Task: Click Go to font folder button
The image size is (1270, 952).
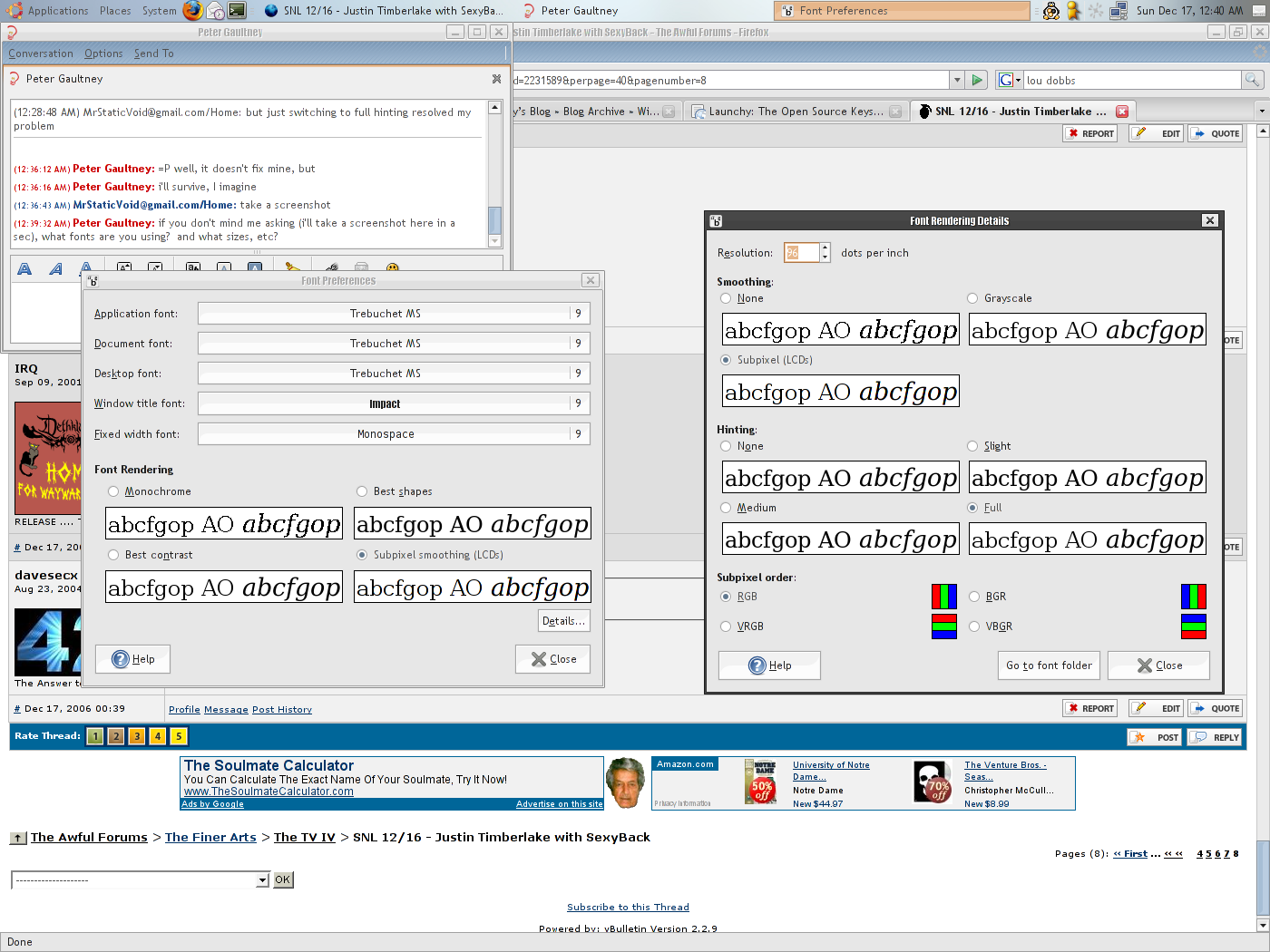Action: [1049, 665]
